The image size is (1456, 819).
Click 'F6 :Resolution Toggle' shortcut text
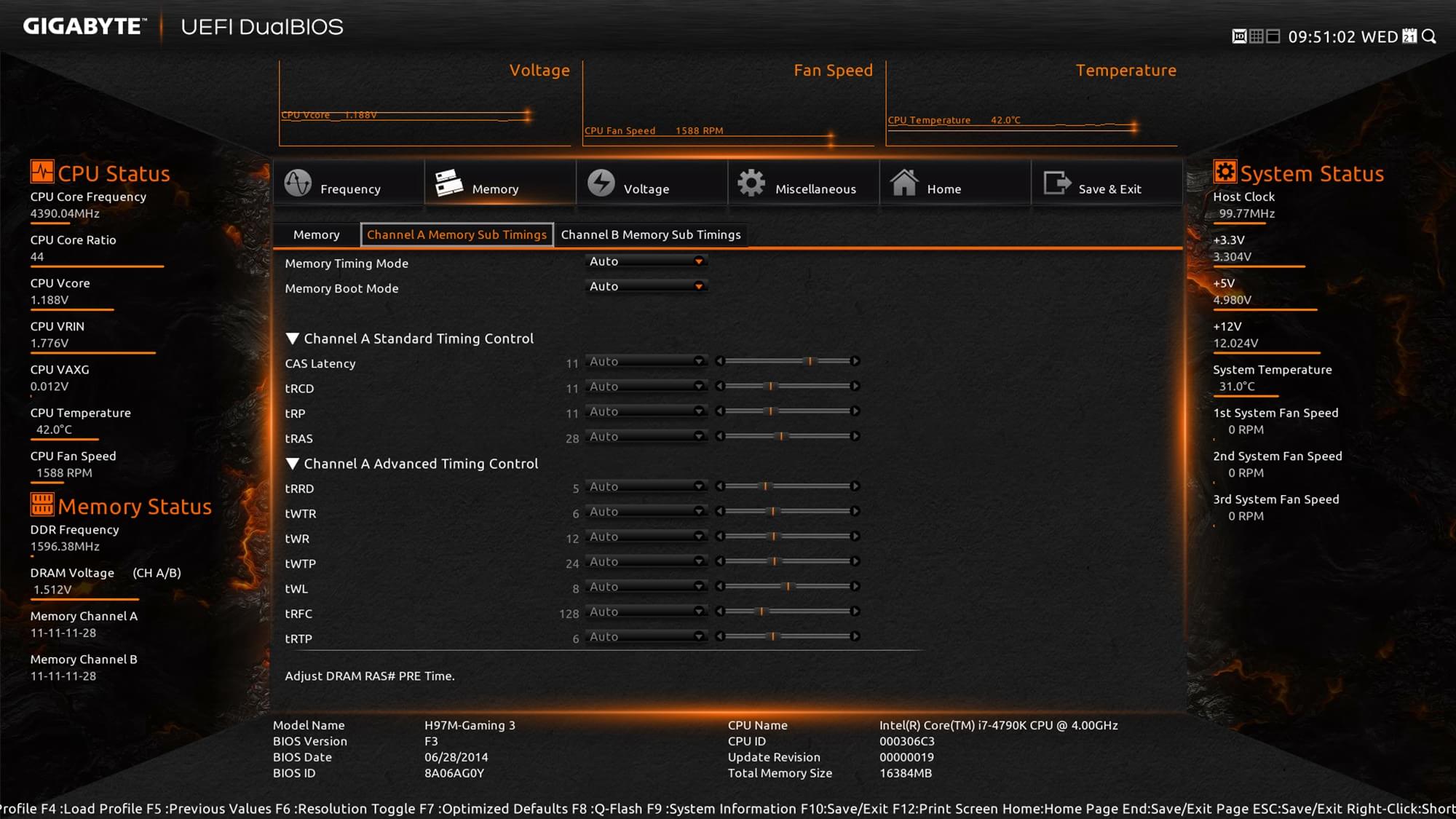tap(345, 809)
